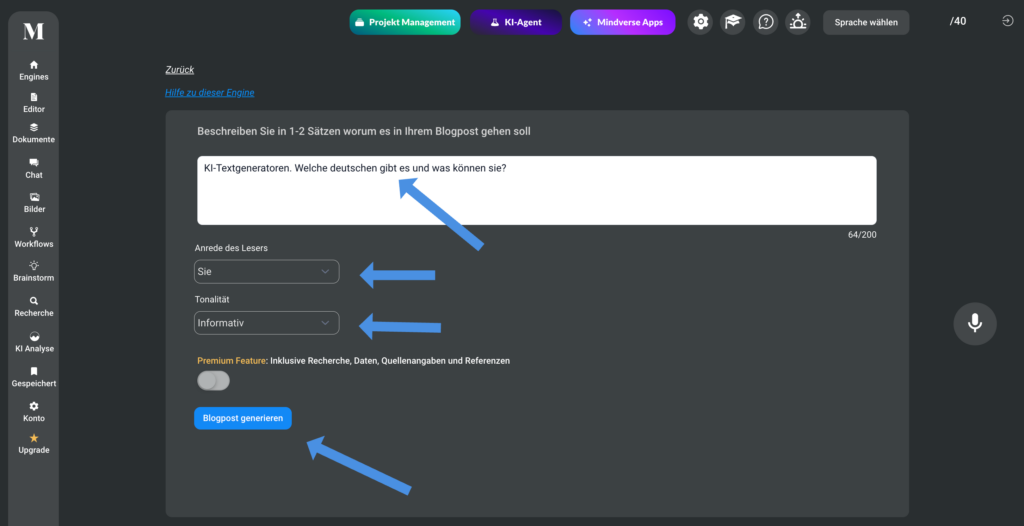
Task: Go to Dokumente in the sidebar
Action: pyautogui.click(x=34, y=133)
